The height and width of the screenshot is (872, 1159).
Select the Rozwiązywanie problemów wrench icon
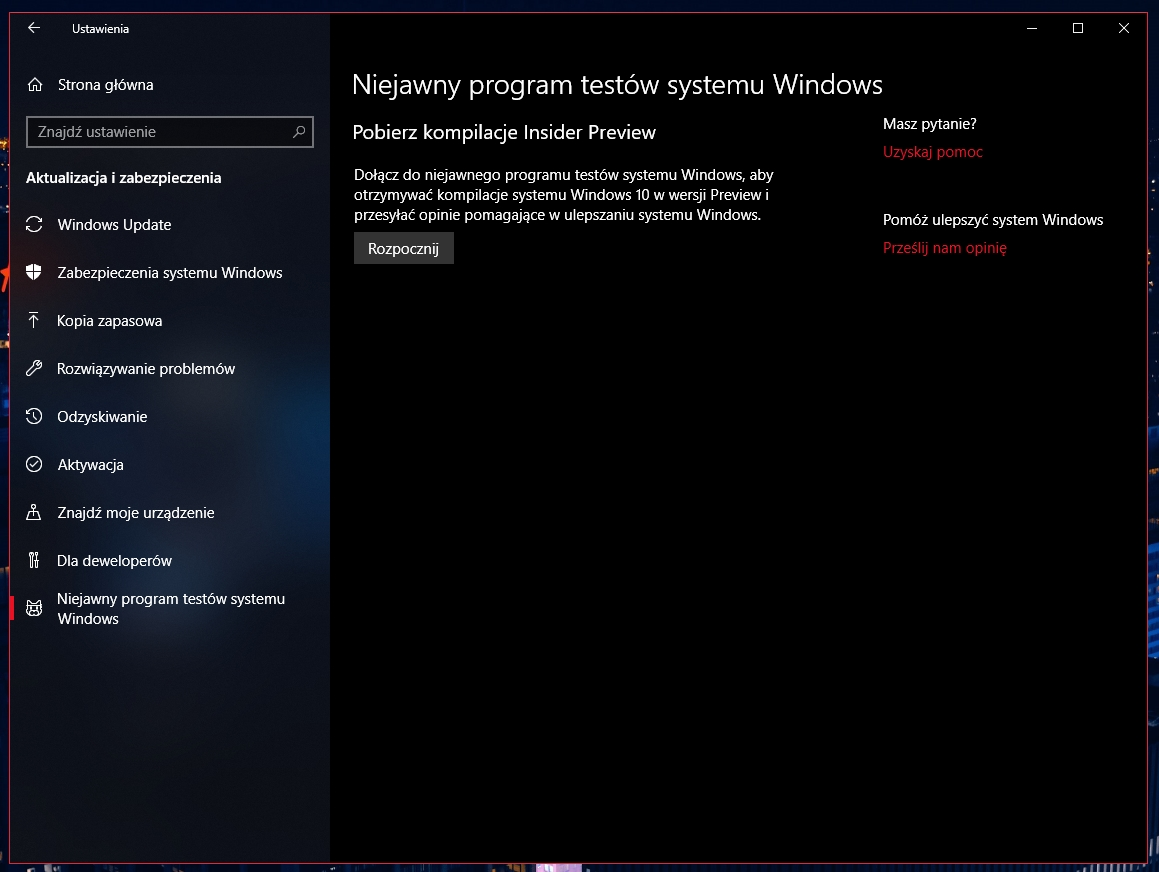[x=35, y=368]
